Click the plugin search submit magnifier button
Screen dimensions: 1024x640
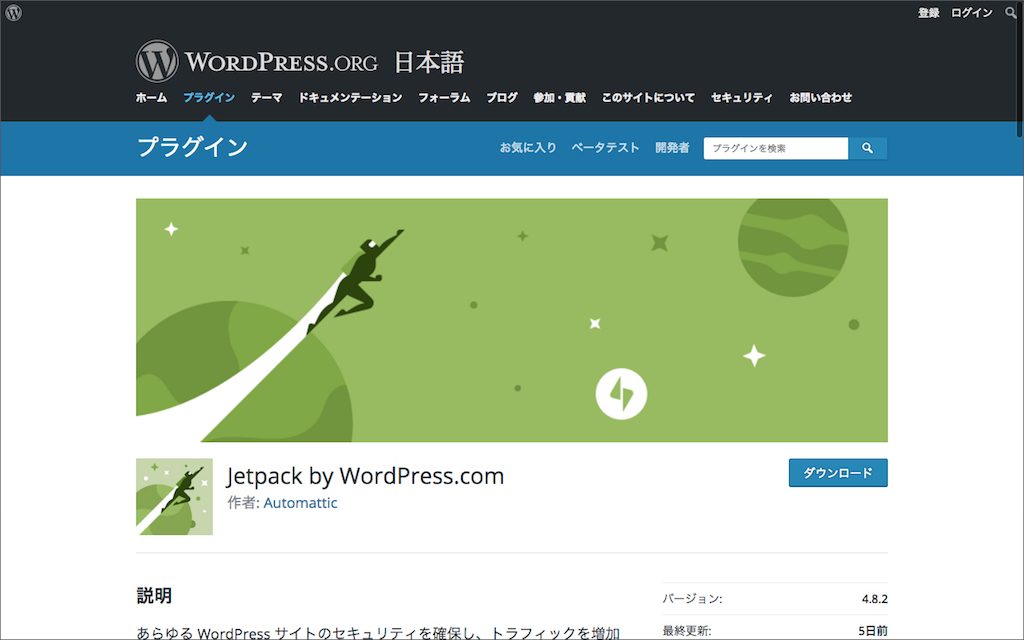[867, 148]
